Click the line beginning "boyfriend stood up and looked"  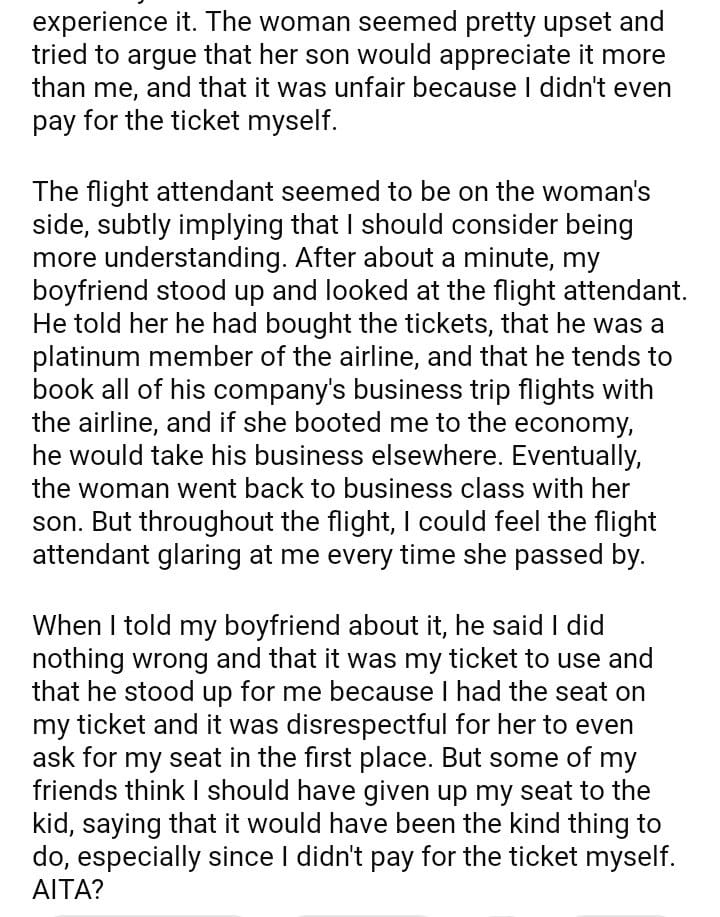point(360,291)
